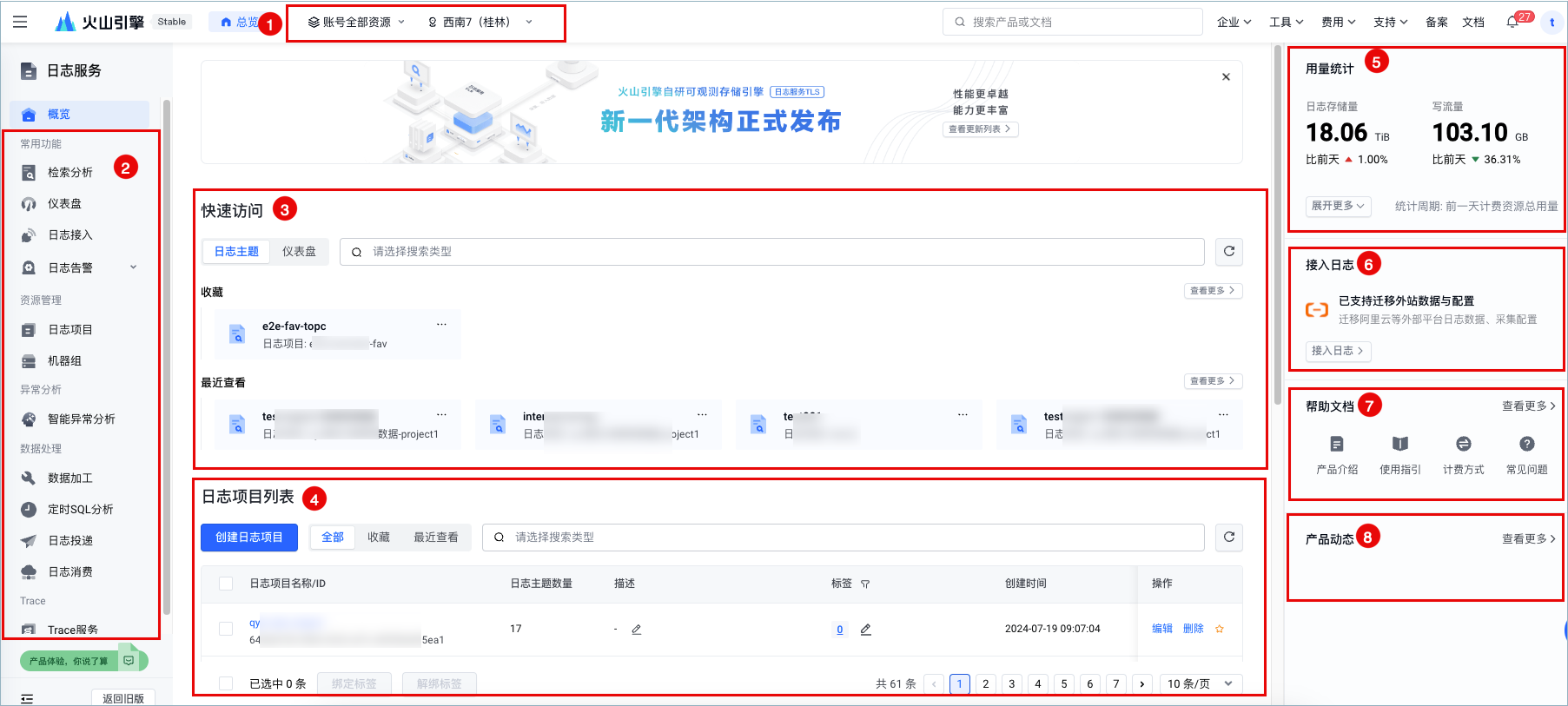Select the 收藏 project filter tab

point(379,538)
